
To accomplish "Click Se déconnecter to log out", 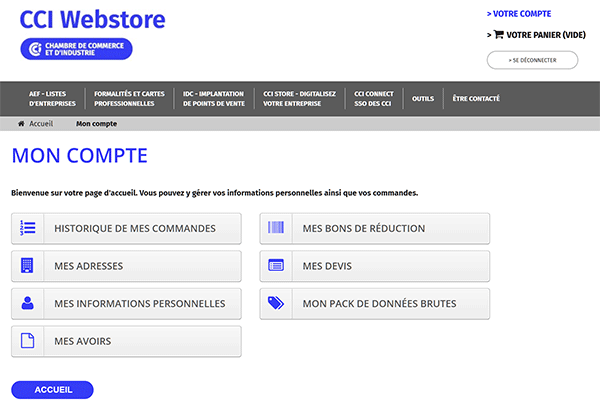I will 532,60.
